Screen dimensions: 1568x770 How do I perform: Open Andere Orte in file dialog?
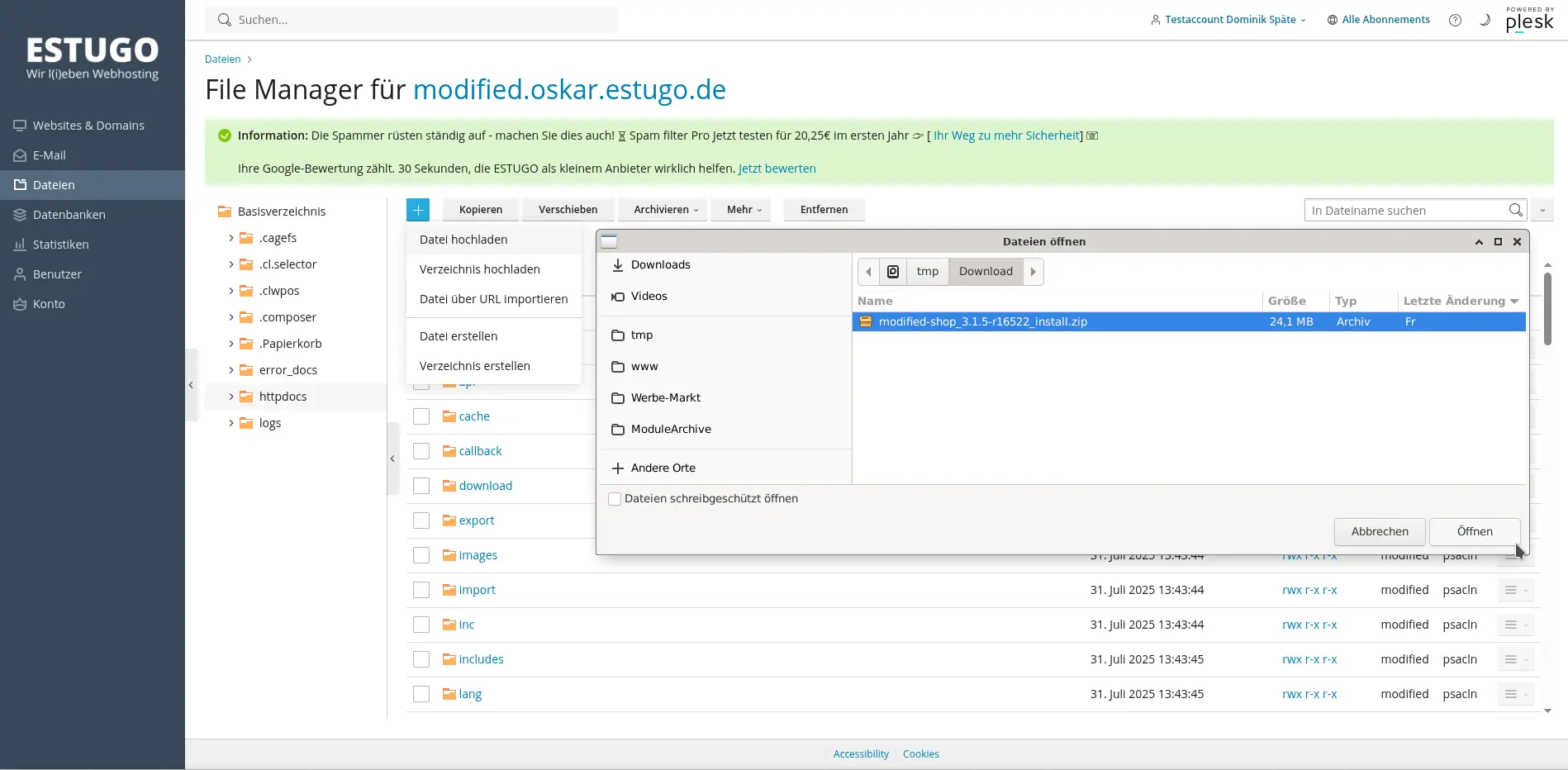[x=663, y=468]
